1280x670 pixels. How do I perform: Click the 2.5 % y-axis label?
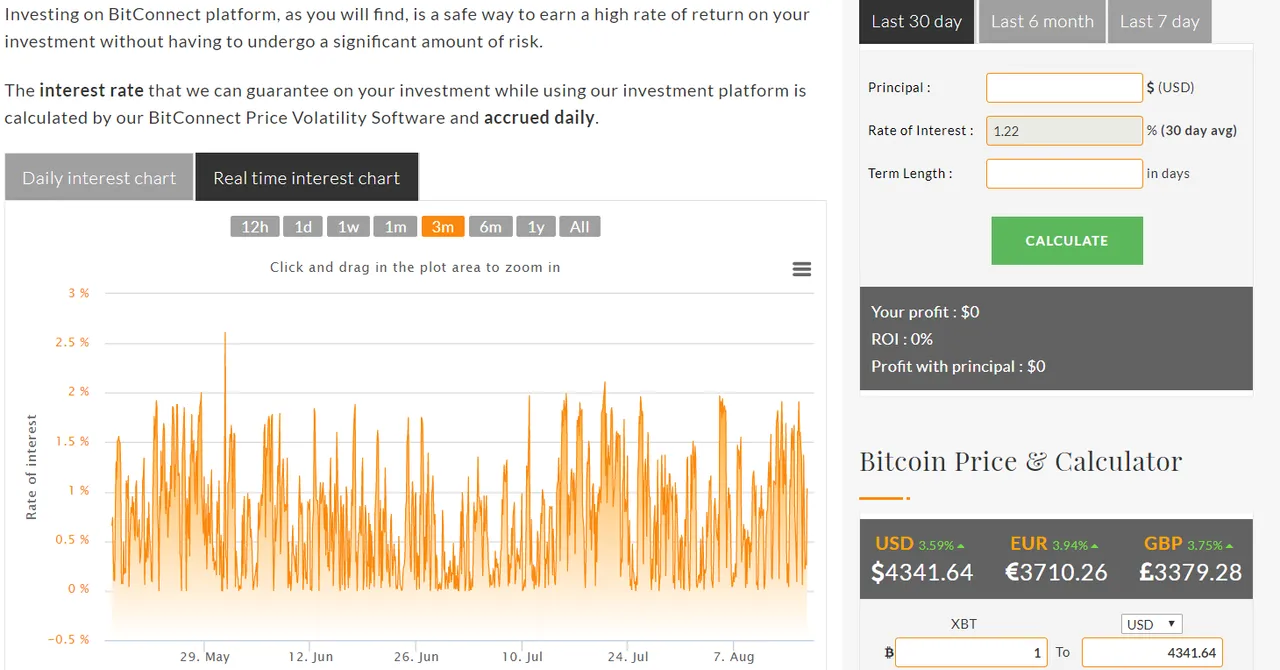(73, 342)
